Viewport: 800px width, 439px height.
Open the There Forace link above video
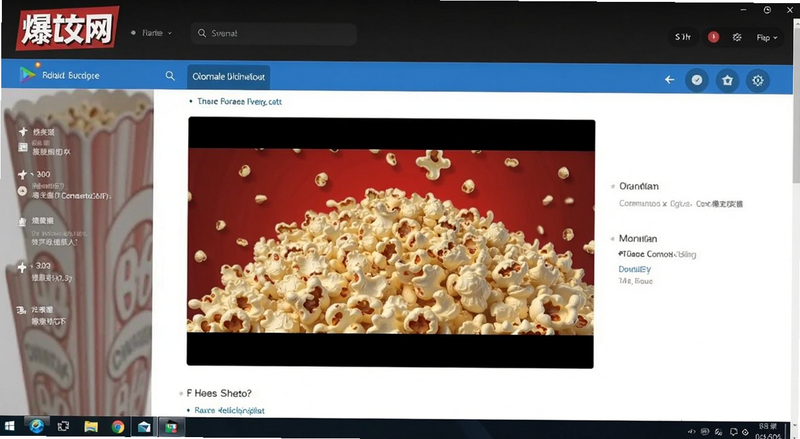click(x=239, y=102)
